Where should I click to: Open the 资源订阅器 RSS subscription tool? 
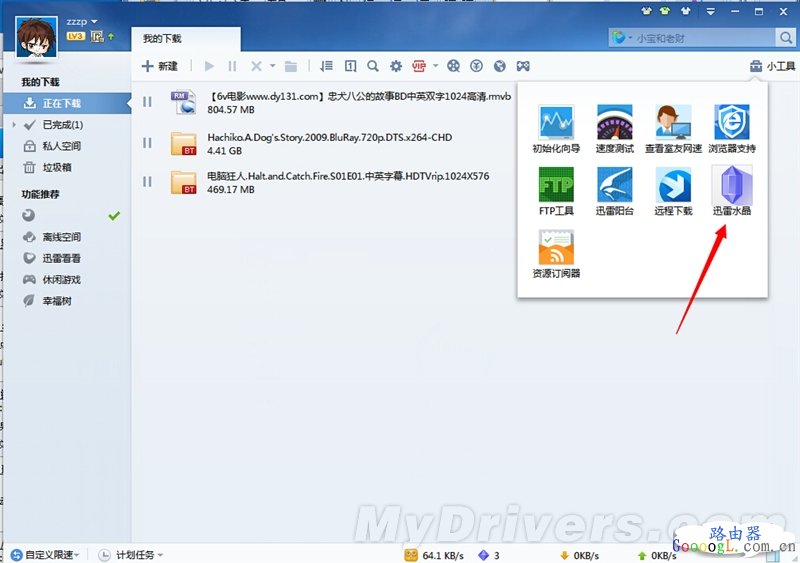(556, 252)
